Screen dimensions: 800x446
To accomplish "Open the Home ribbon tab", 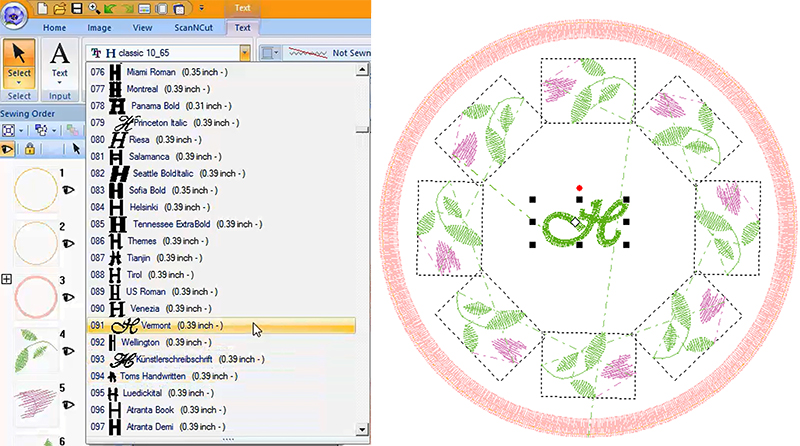I will 55,28.
